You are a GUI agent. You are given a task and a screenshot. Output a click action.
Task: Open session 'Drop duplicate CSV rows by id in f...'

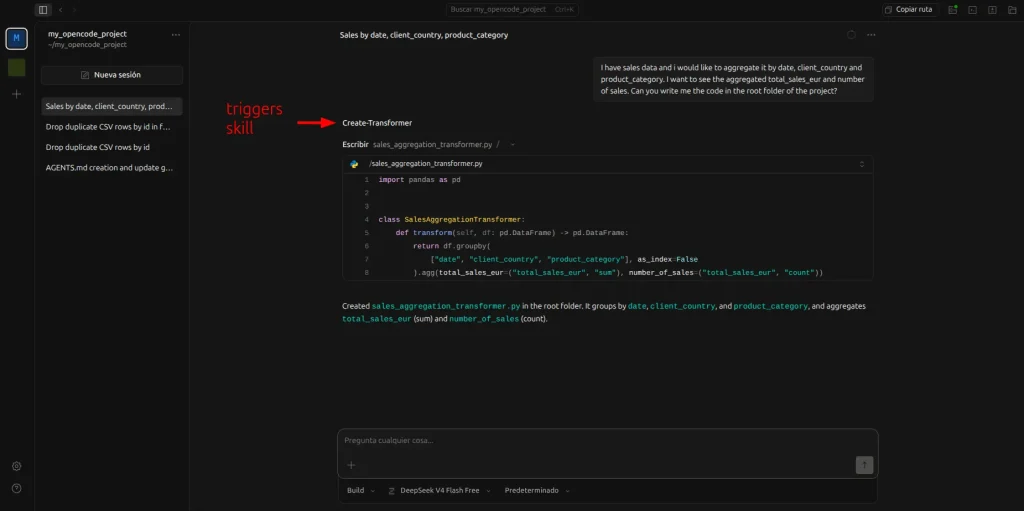[x=112, y=127]
